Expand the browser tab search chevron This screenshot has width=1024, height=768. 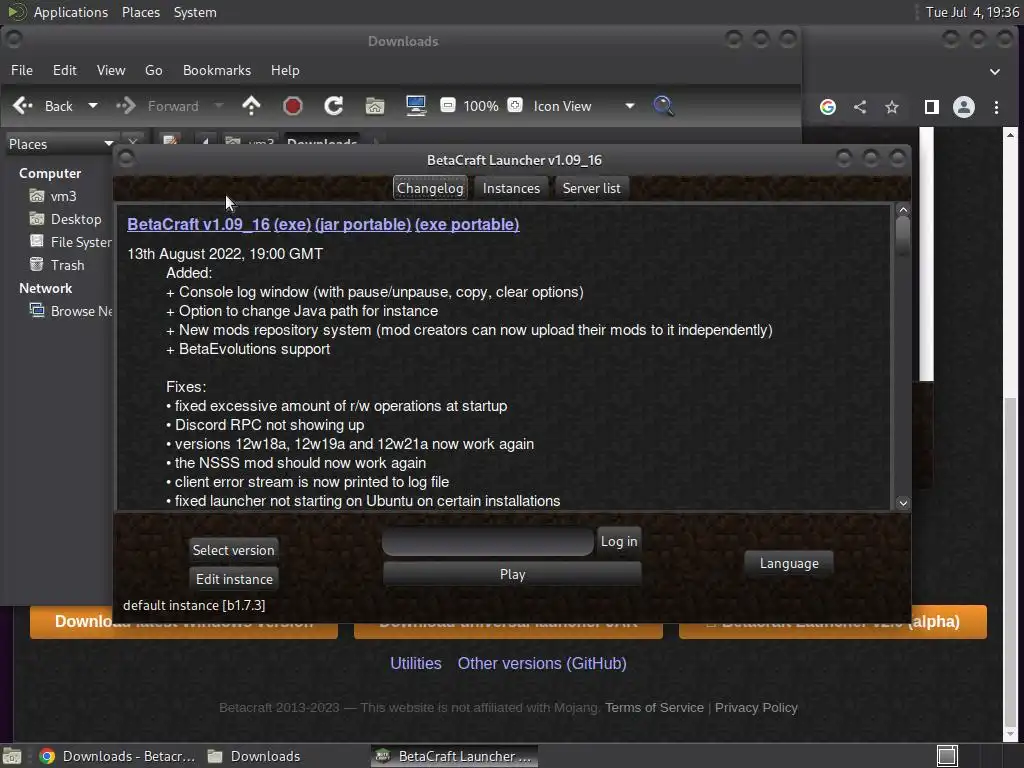[995, 72]
